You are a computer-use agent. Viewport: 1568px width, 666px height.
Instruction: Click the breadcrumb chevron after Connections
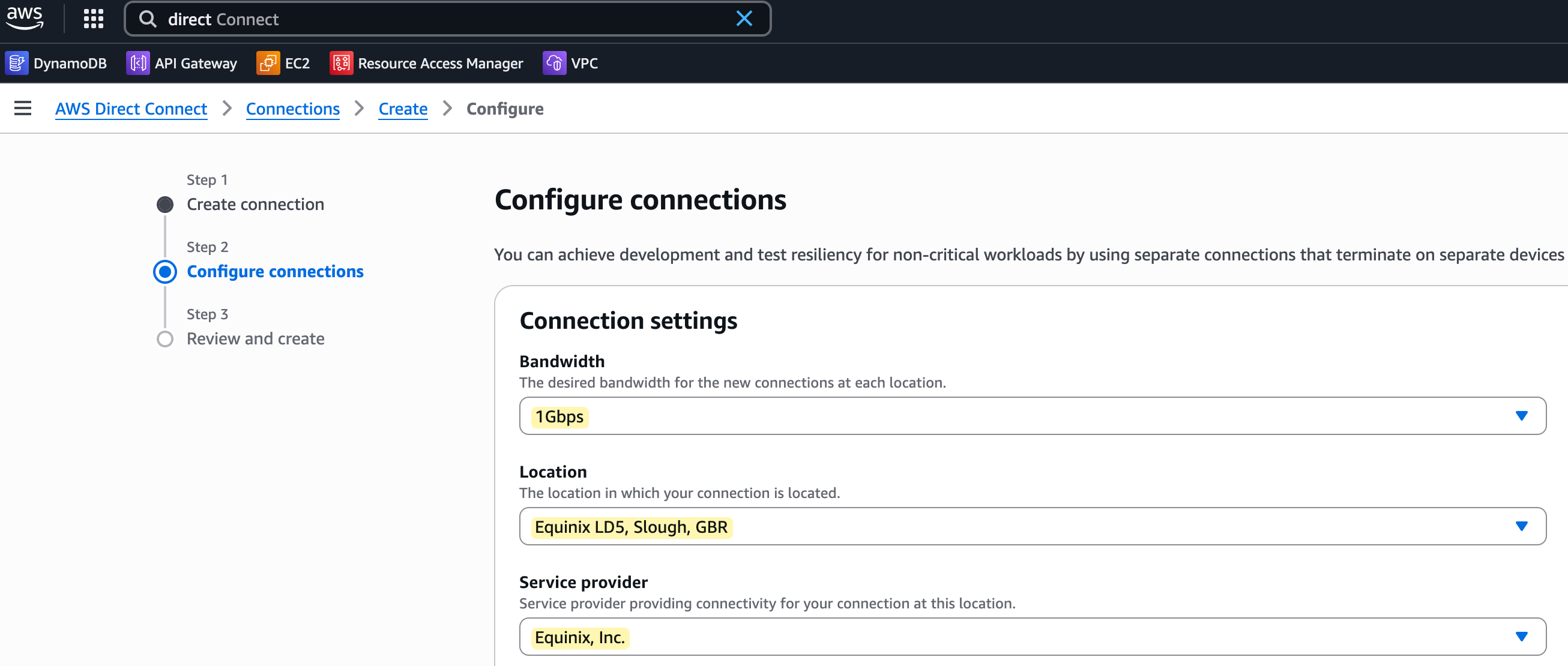pyautogui.click(x=359, y=109)
